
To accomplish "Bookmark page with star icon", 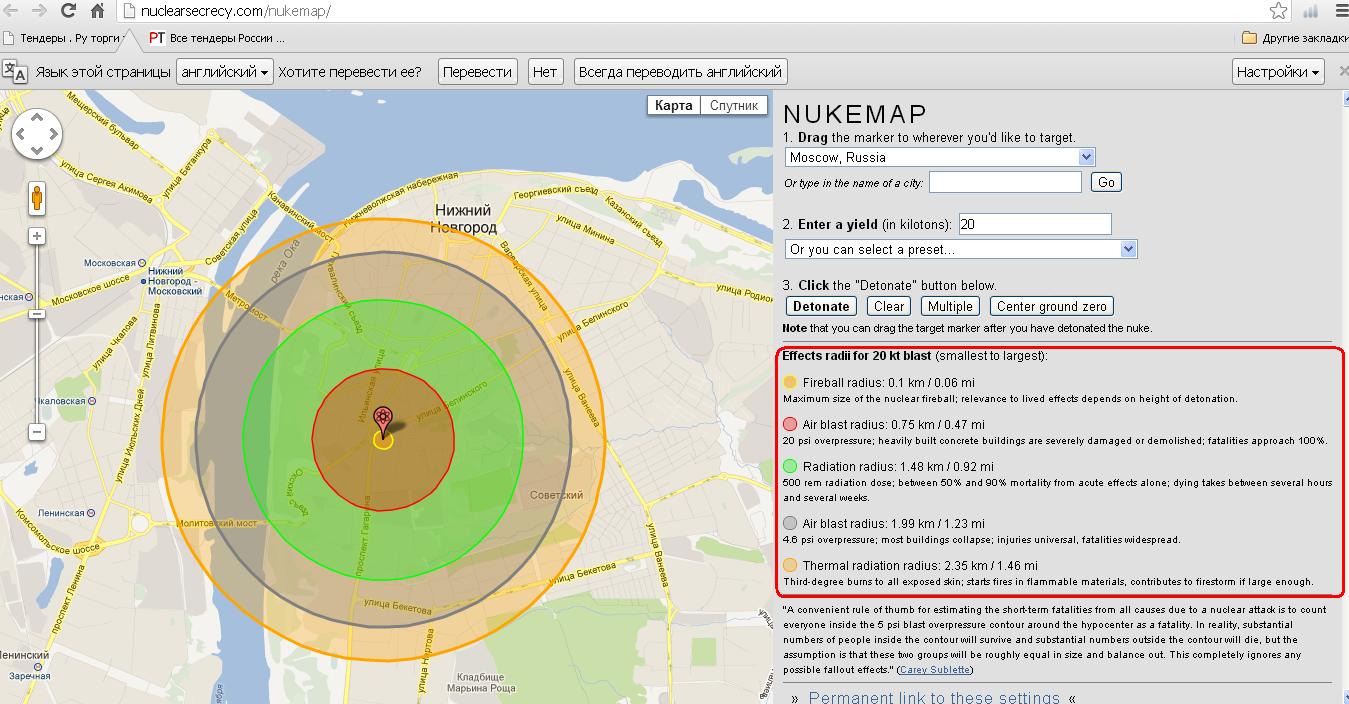I will point(1279,12).
